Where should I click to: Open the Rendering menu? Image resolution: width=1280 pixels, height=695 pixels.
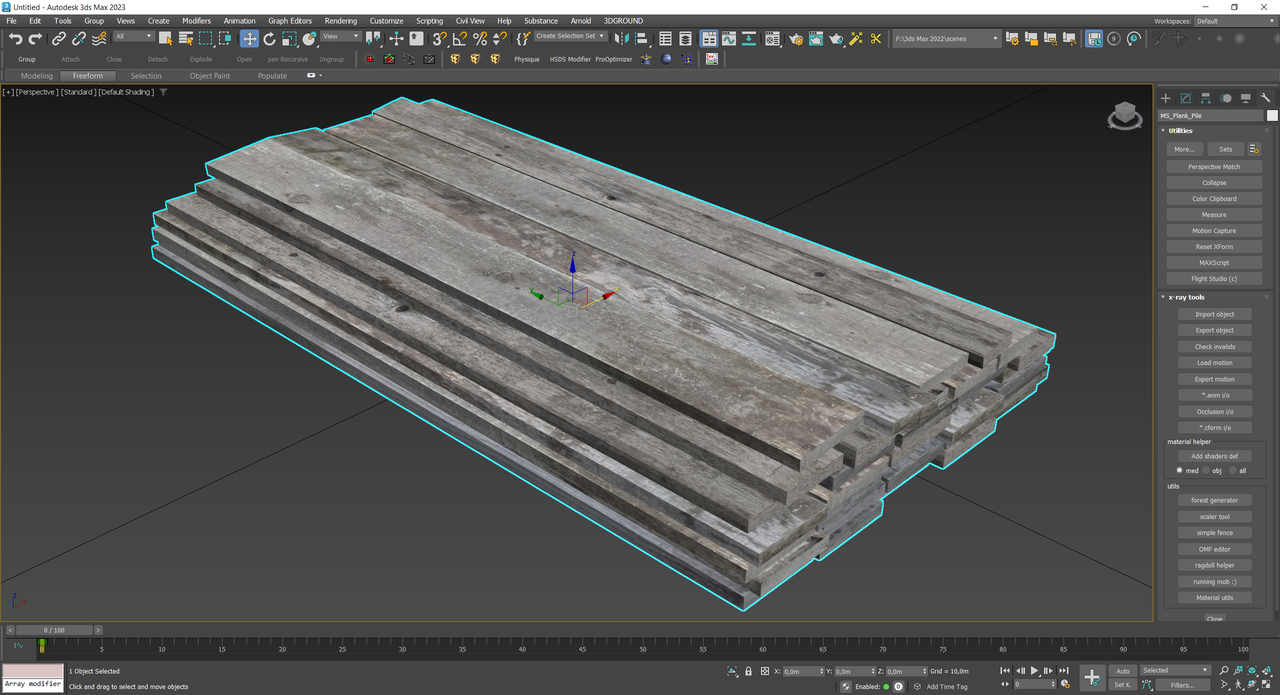tap(340, 20)
